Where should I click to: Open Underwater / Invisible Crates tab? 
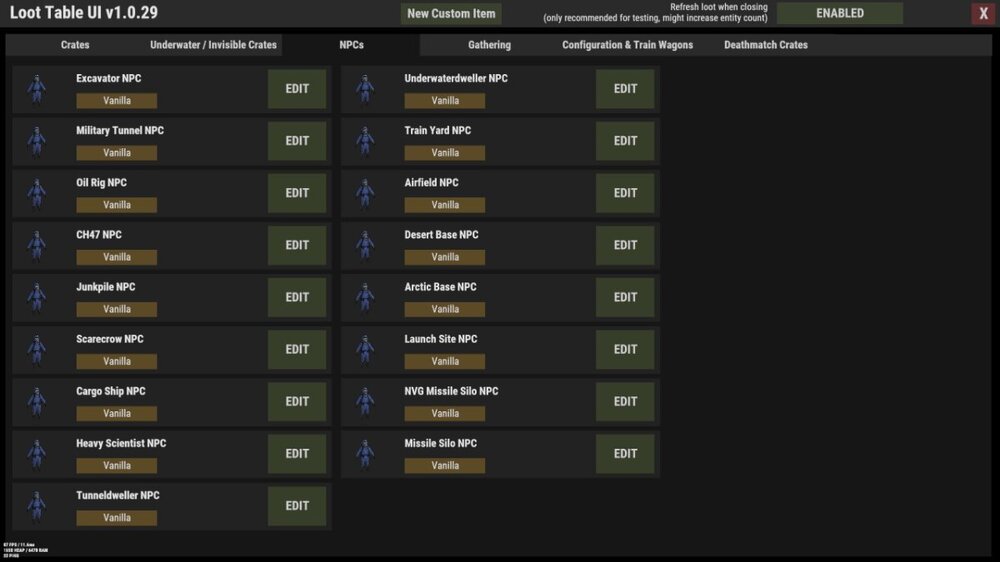213,45
